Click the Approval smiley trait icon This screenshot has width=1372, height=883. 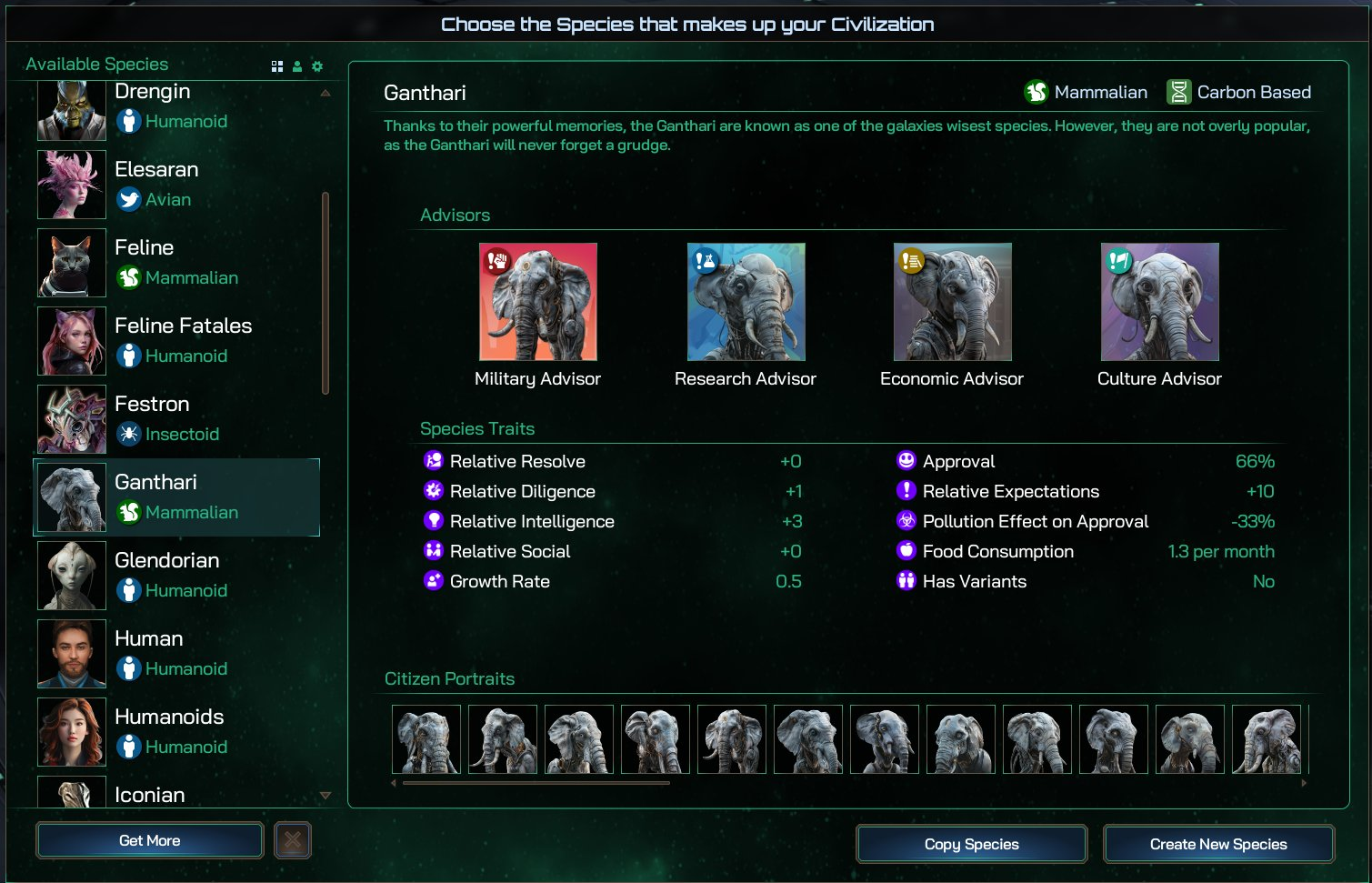(x=906, y=460)
